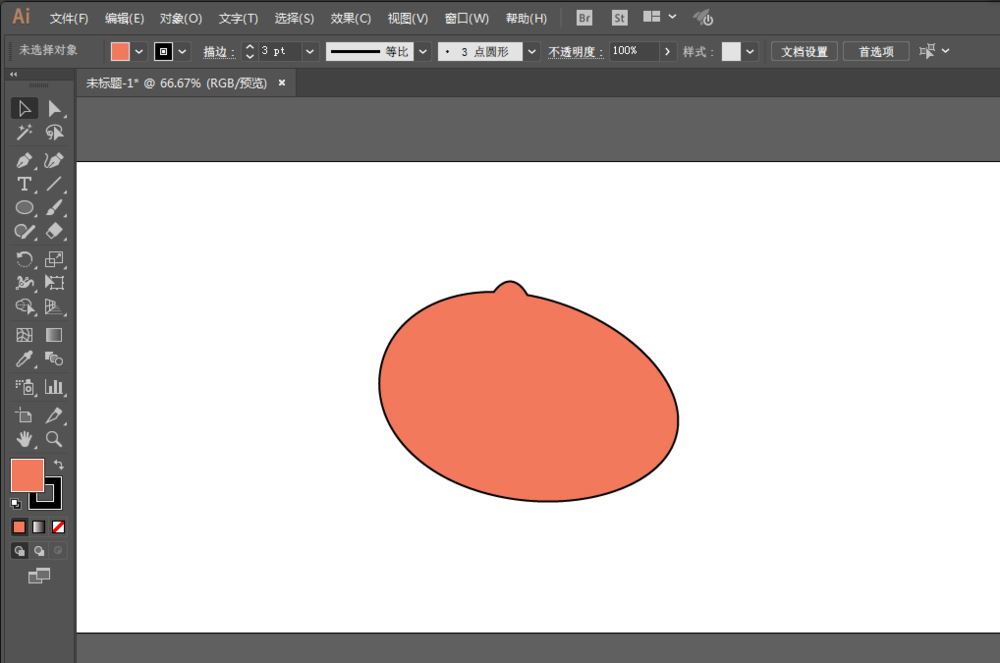Expand the fill color dropdown arrow
This screenshot has width=1000, height=663.
tap(139, 51)
